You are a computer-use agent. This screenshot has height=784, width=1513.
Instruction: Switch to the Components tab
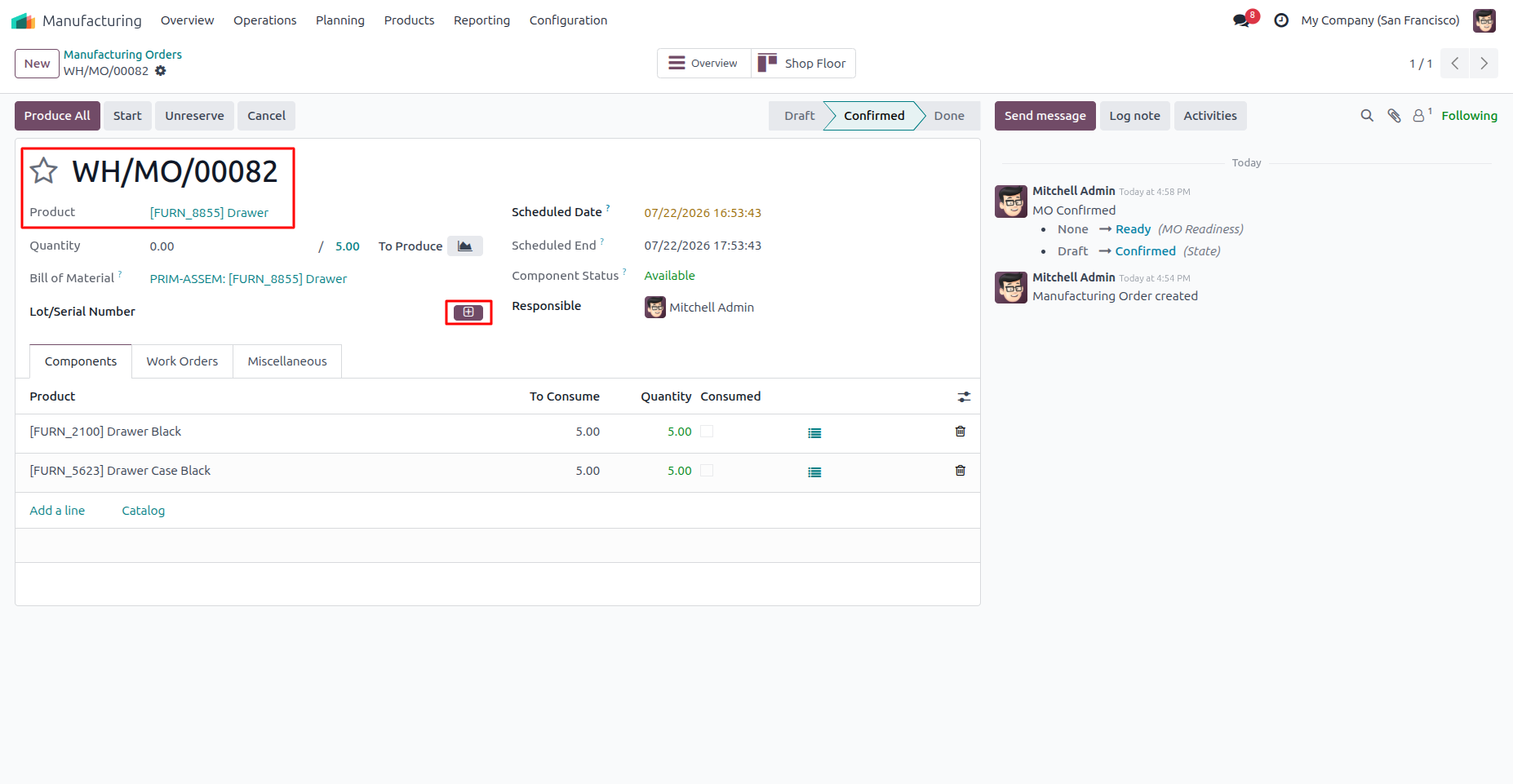tap(81, 361)
